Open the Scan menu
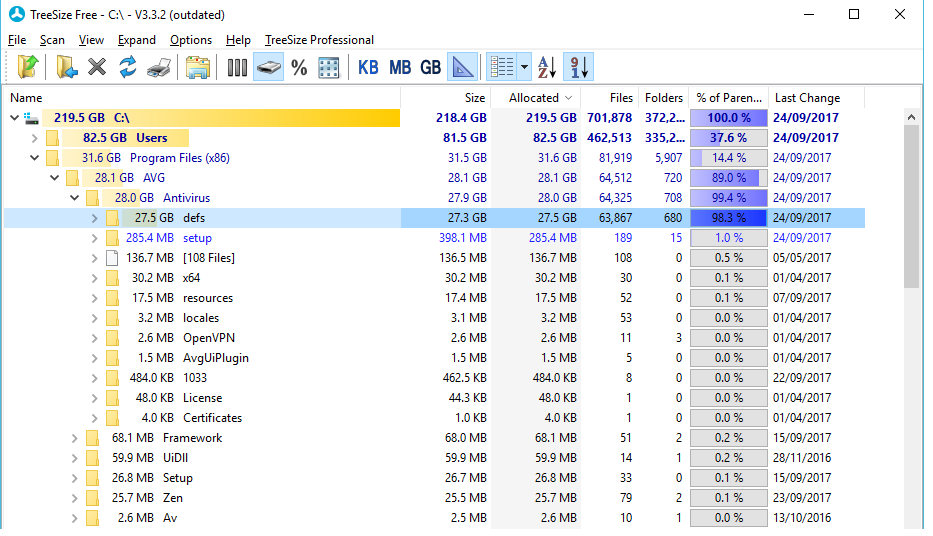 [52, 40]
